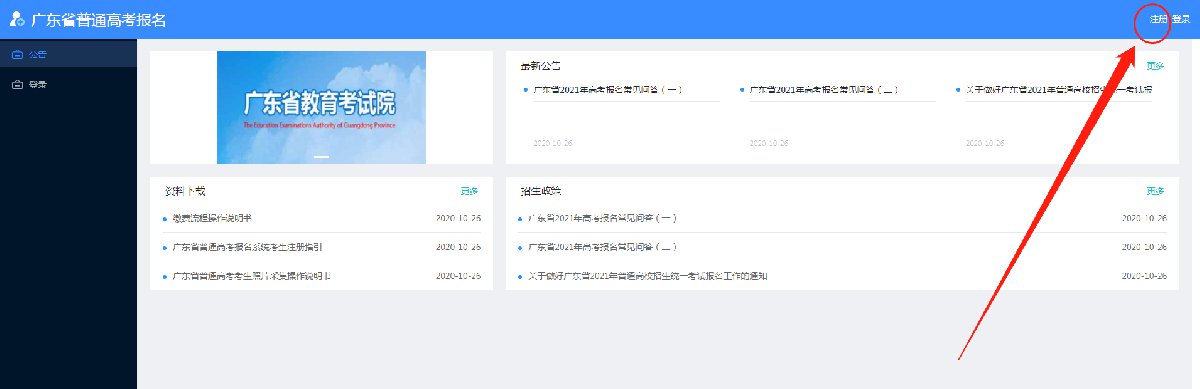
Task: Click date in 招生政策 统一考试报名 通知 row
Action: pyautogui.click(x=1144, y=275)
